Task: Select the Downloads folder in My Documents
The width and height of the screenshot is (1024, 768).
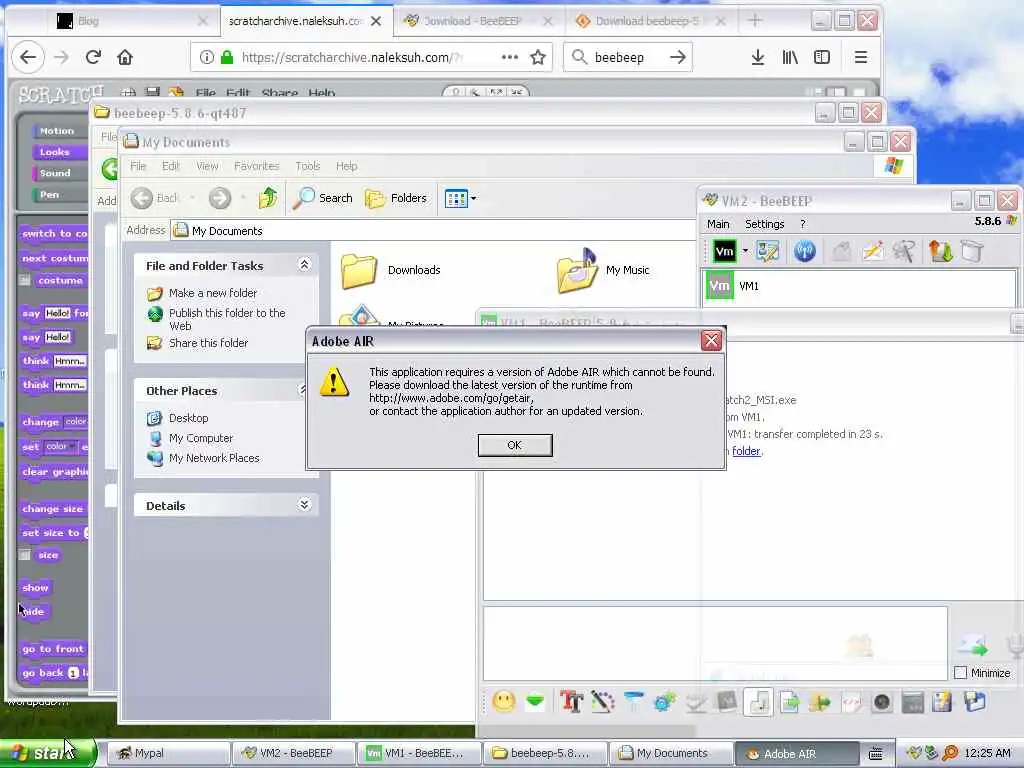Action: [391, 270]
